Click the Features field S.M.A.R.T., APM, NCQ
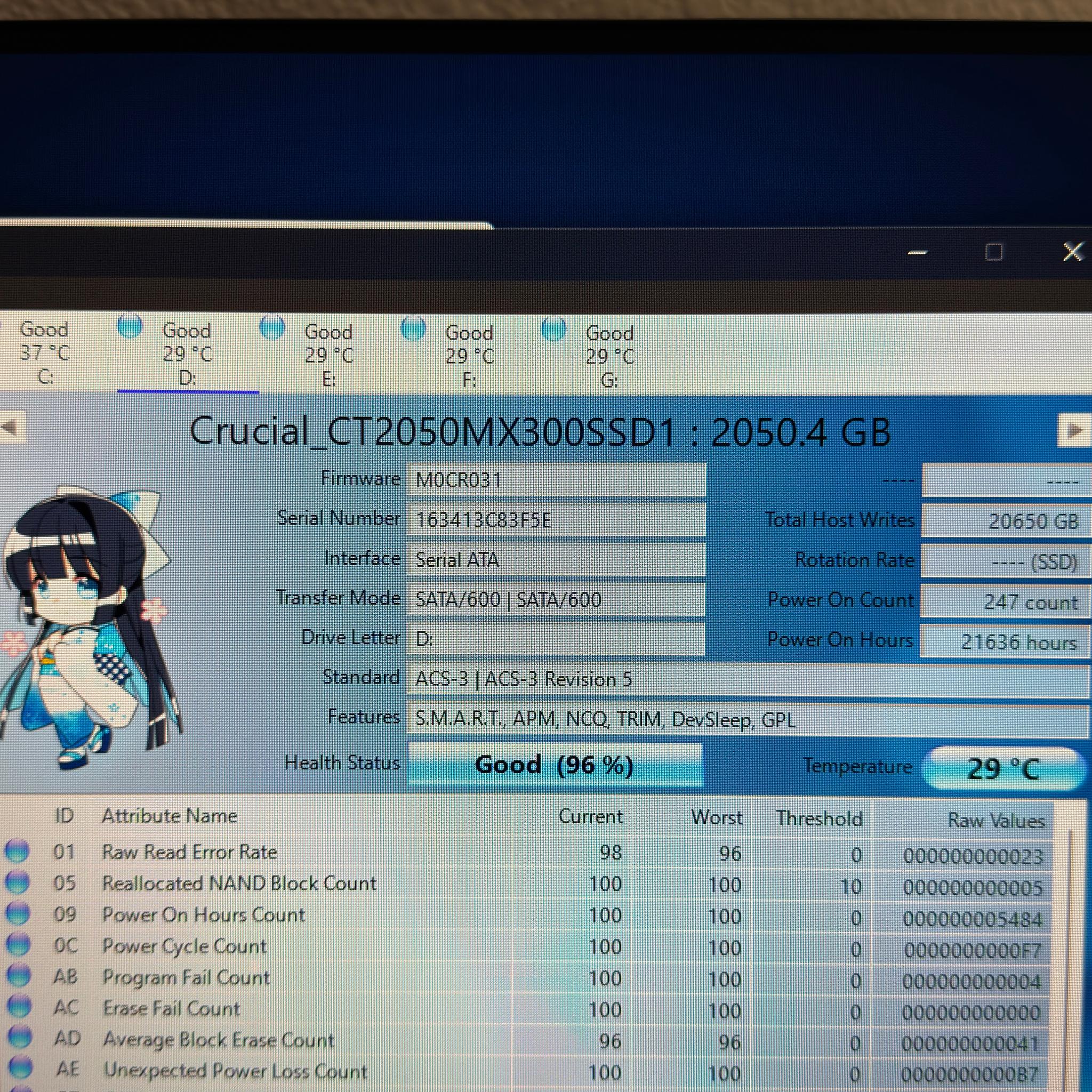Viewport: 1092px width, 1092px height. tap(748, 719)
